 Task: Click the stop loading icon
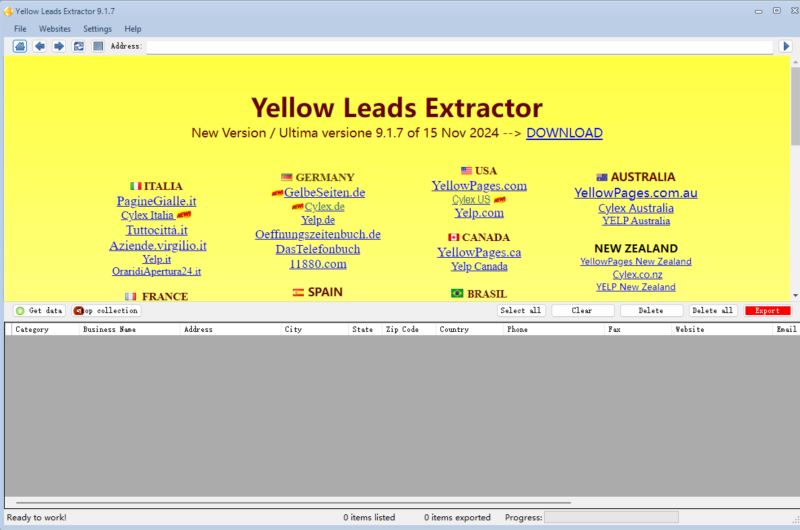coord(98,46)
